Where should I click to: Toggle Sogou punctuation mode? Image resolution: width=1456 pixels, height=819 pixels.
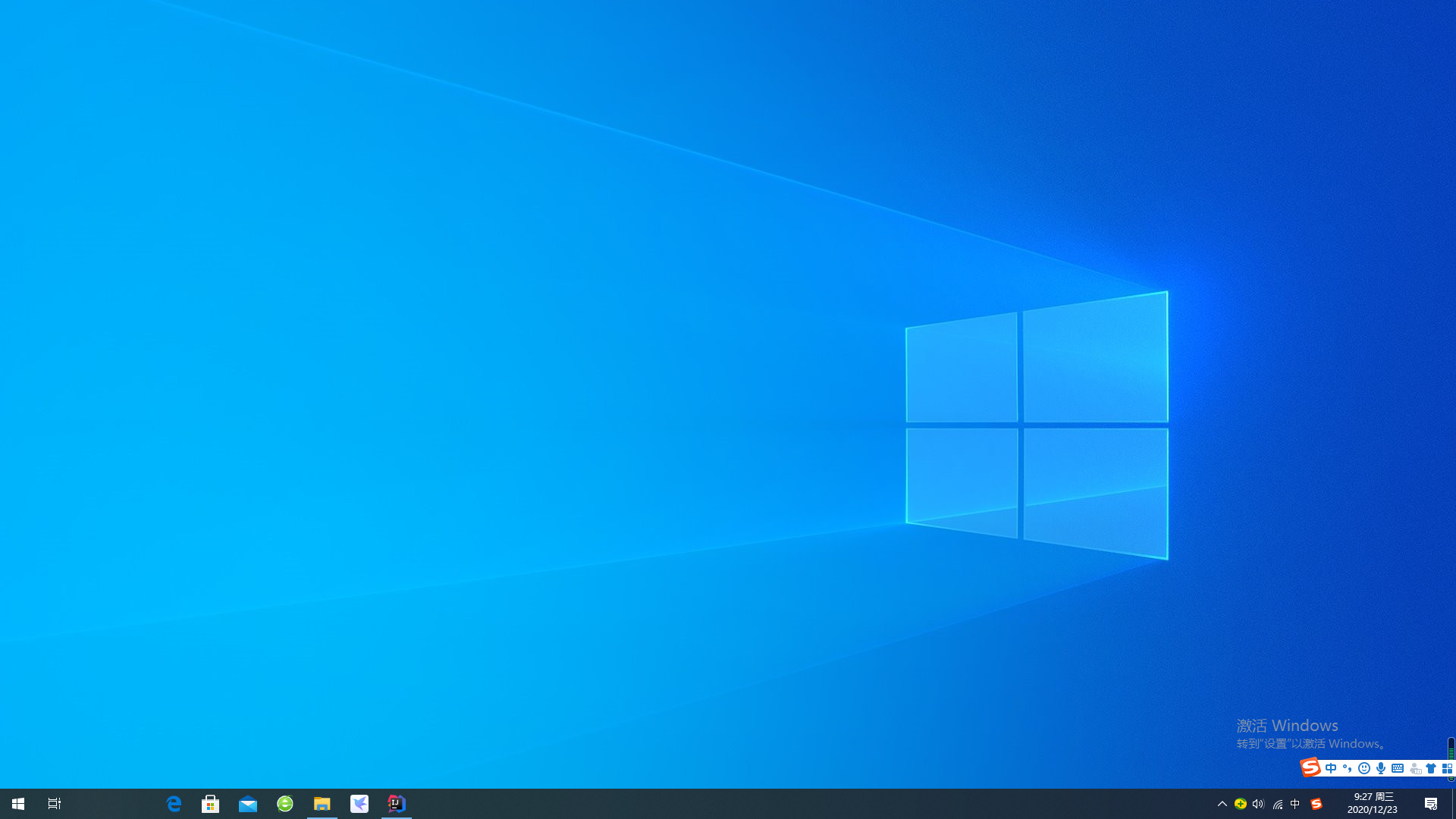[x=1348, y=768]
